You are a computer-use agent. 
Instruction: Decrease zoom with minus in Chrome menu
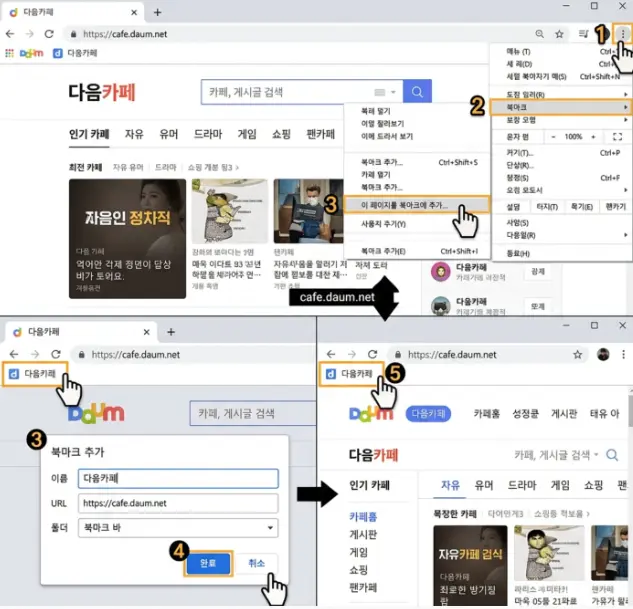pyautogui.click(x=553, y=137)
